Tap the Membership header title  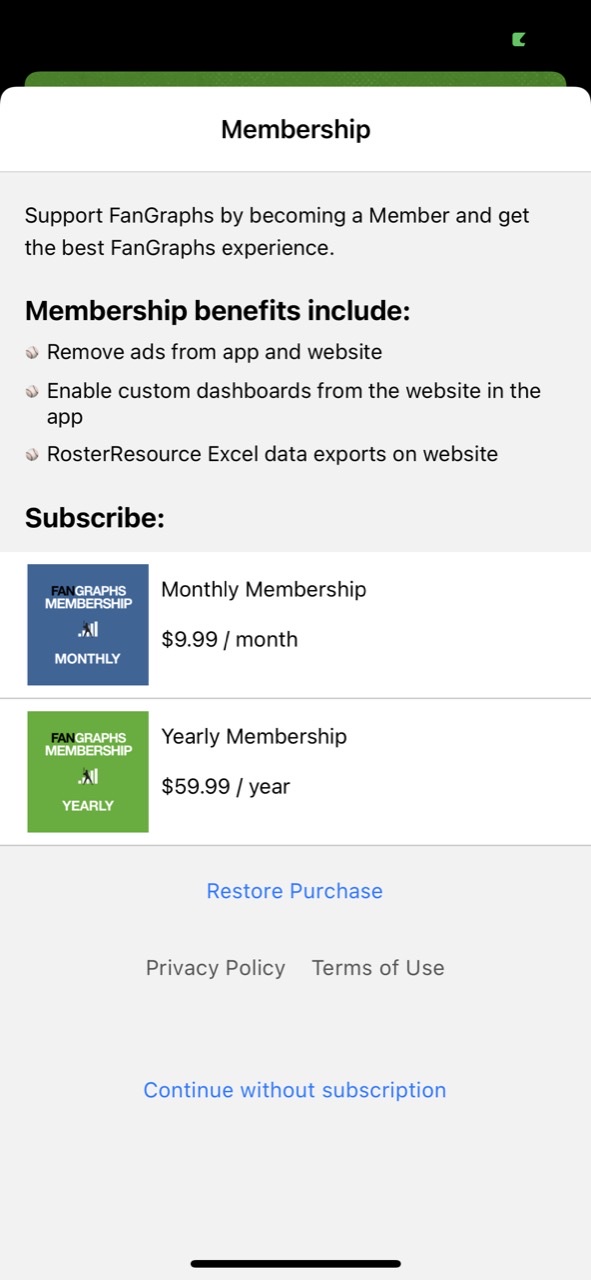click(296, 130)
